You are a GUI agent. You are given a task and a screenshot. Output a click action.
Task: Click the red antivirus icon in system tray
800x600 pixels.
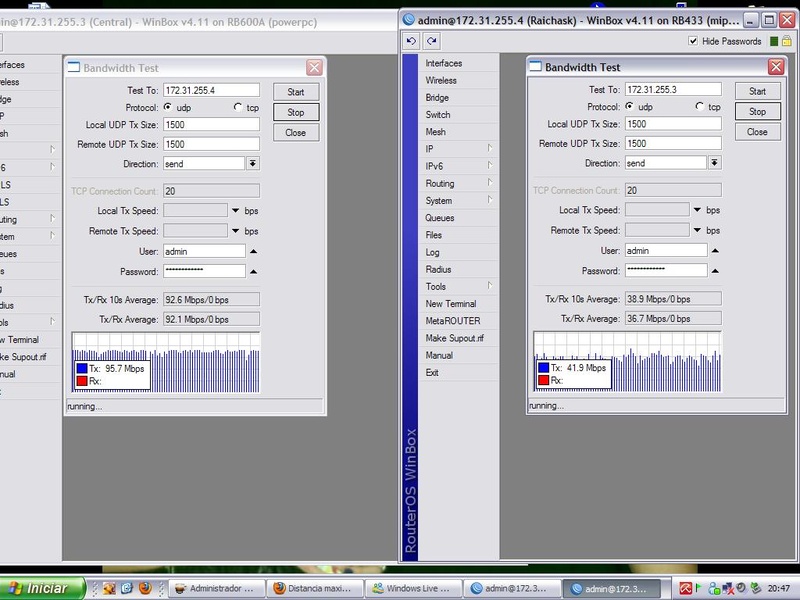click(686, 588)
